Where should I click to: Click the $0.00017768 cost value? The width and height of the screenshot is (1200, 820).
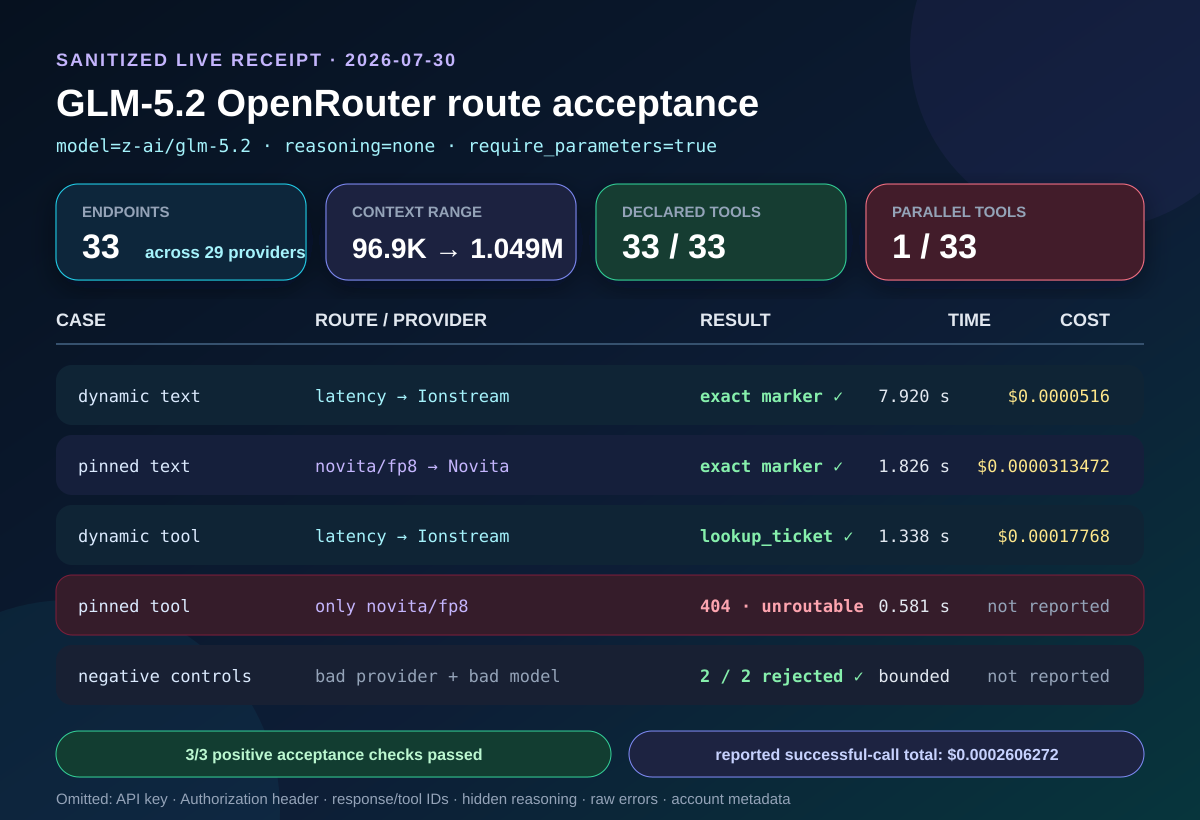tap(1054, 536)
